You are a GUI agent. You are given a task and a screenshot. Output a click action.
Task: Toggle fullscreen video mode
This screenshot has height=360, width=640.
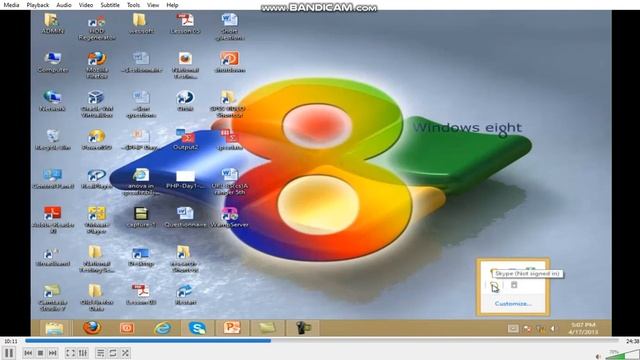tap(70, 353)
